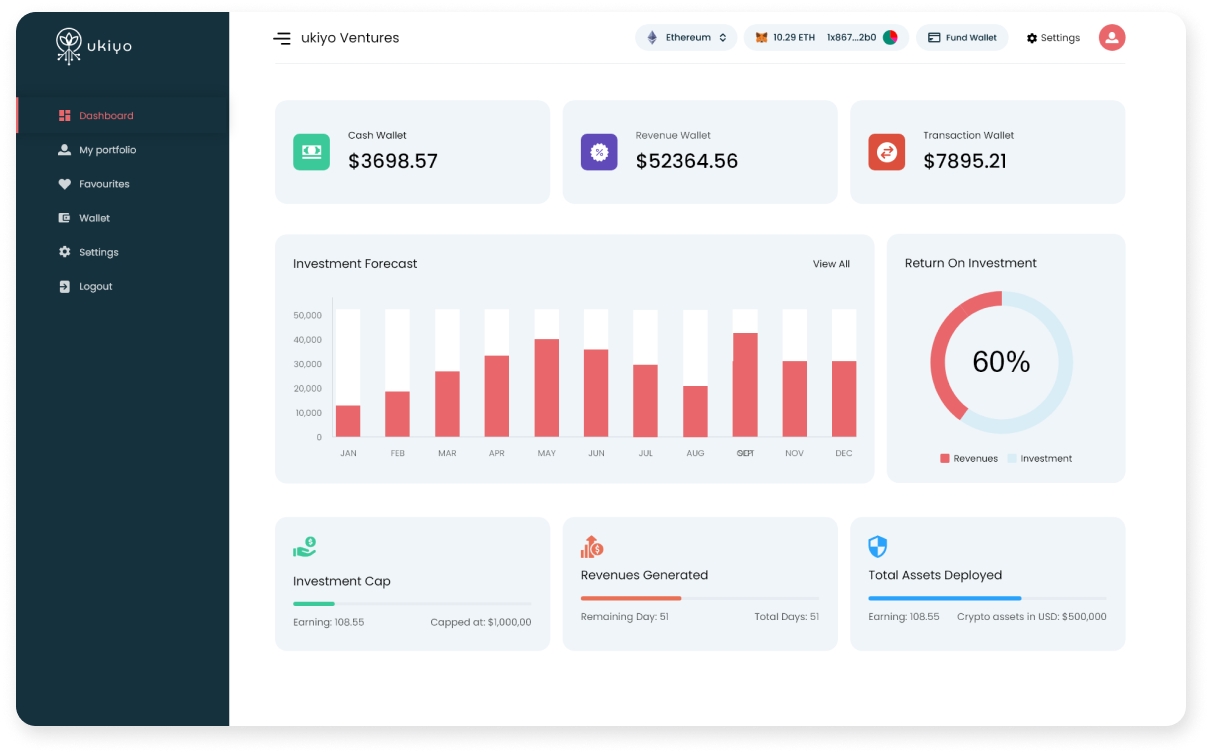The height and width of the screenshot is (754, 1210).
Task: Click the user profile avatar icon
Action: (1111, 38)
